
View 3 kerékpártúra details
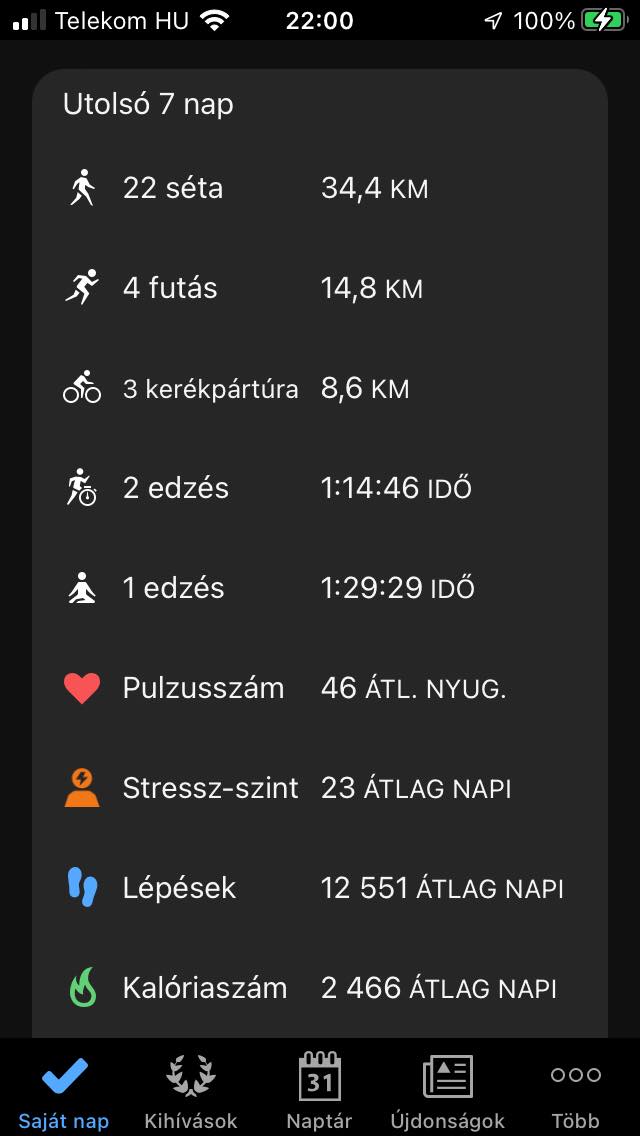210,388
